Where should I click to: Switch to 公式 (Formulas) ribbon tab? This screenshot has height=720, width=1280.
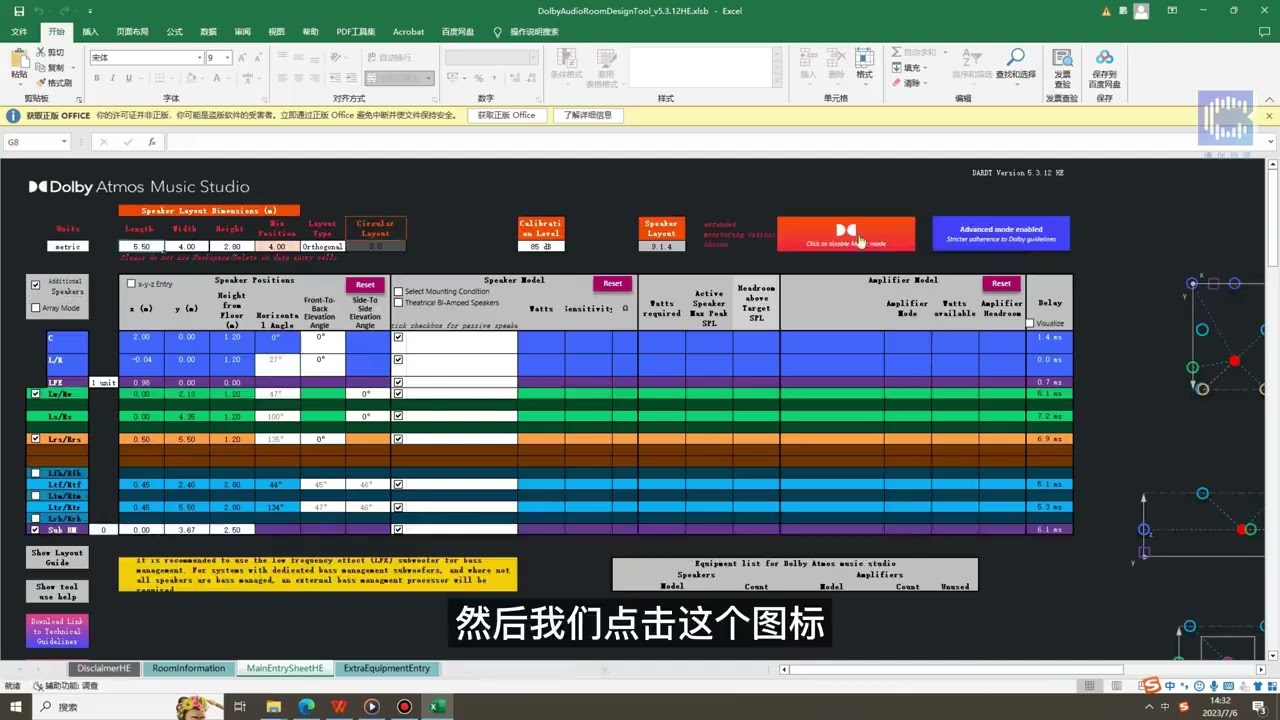coord(174,32)
